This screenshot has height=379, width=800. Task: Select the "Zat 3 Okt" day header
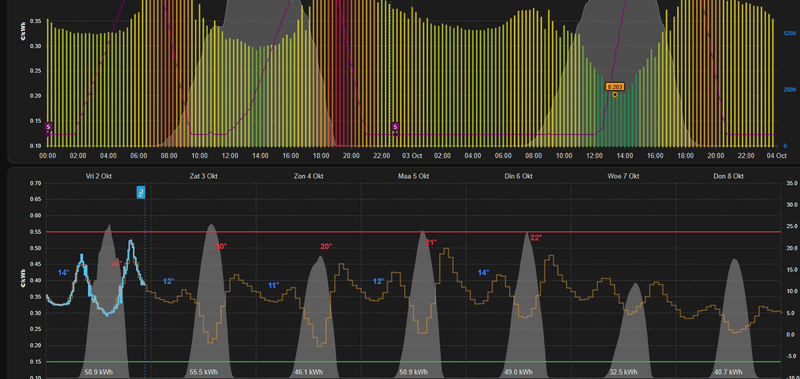tap(204, 176)
